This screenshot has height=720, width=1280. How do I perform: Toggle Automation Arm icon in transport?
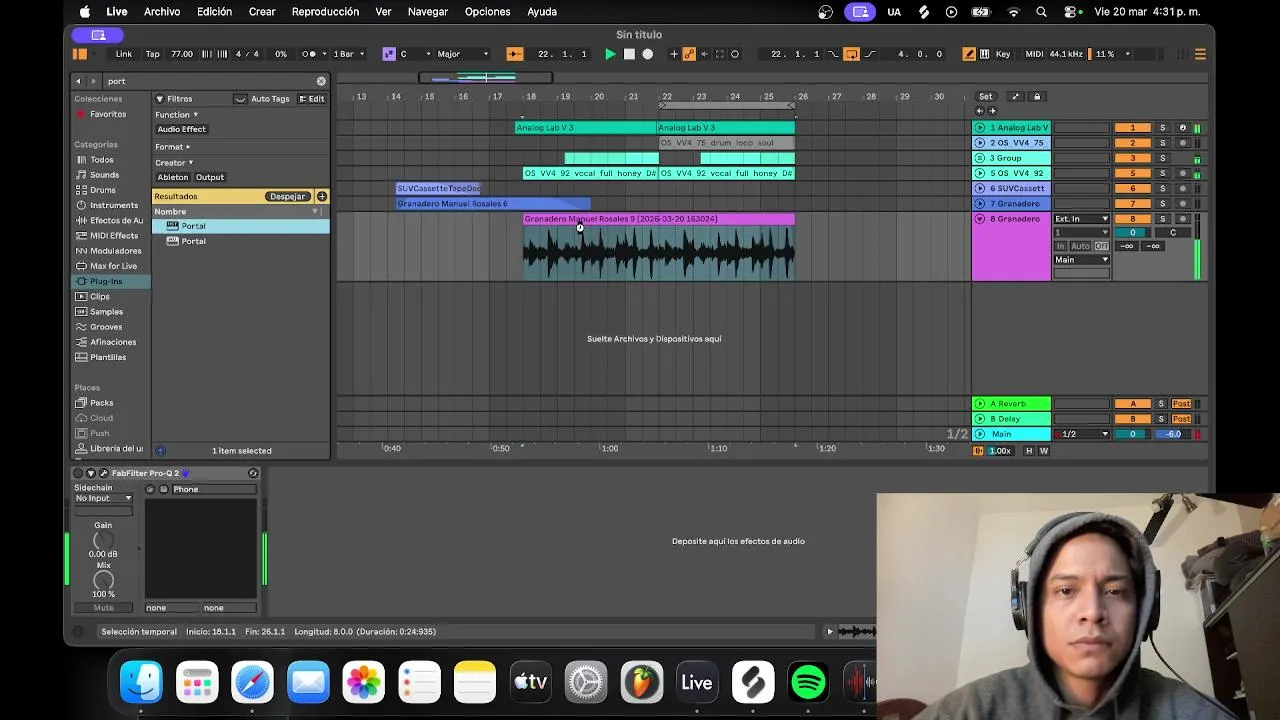tap(689, 54)
